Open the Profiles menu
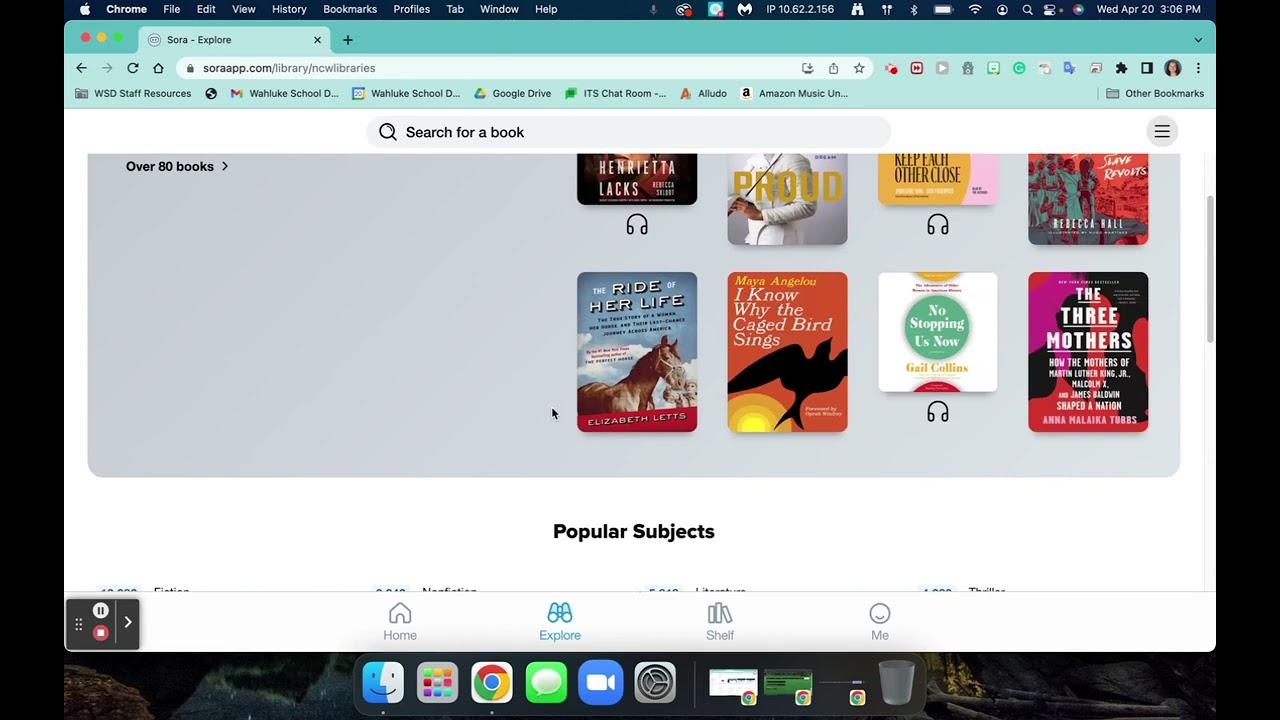 click(411, 9)
